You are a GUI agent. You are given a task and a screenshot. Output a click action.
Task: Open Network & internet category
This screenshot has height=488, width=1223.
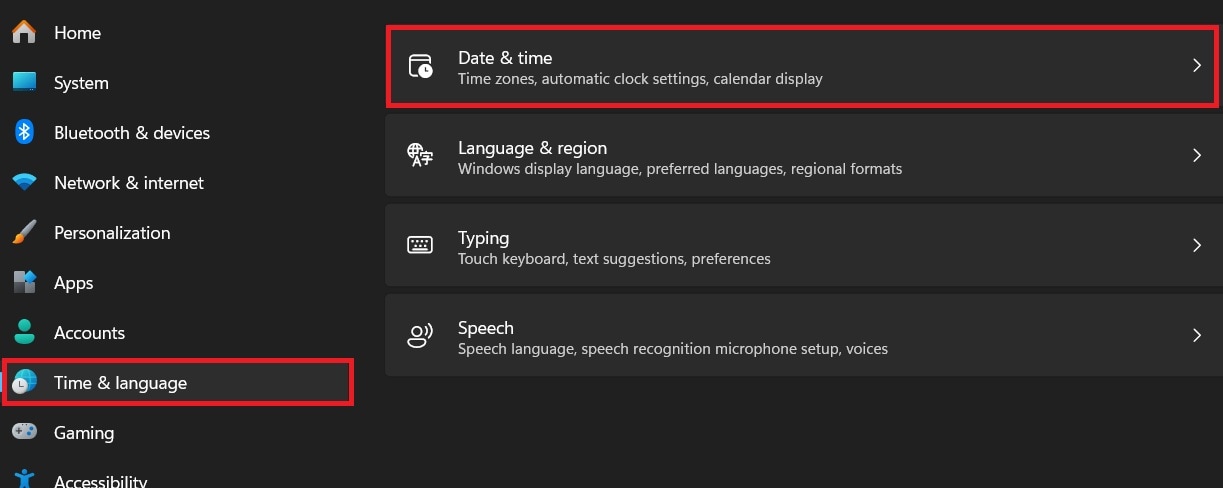pyautogui.click(x=129, y=183)
